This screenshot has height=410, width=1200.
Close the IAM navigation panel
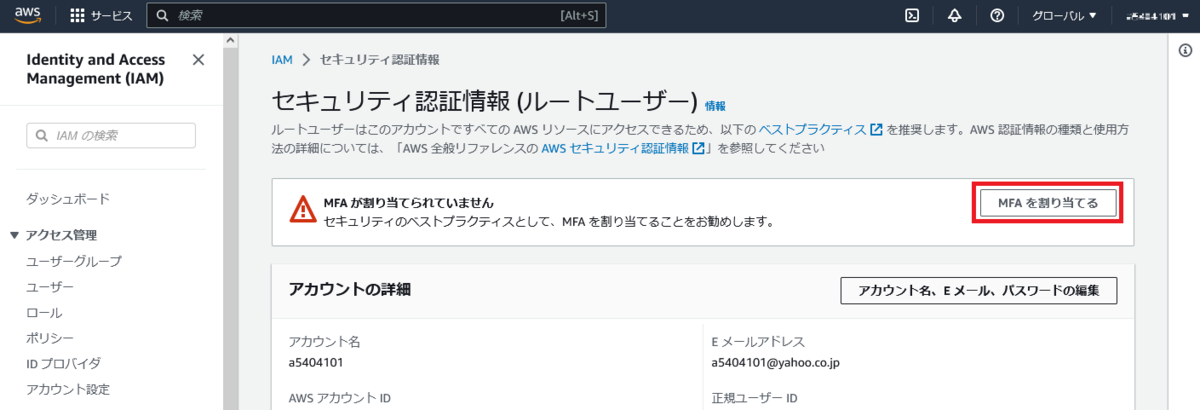198,60
